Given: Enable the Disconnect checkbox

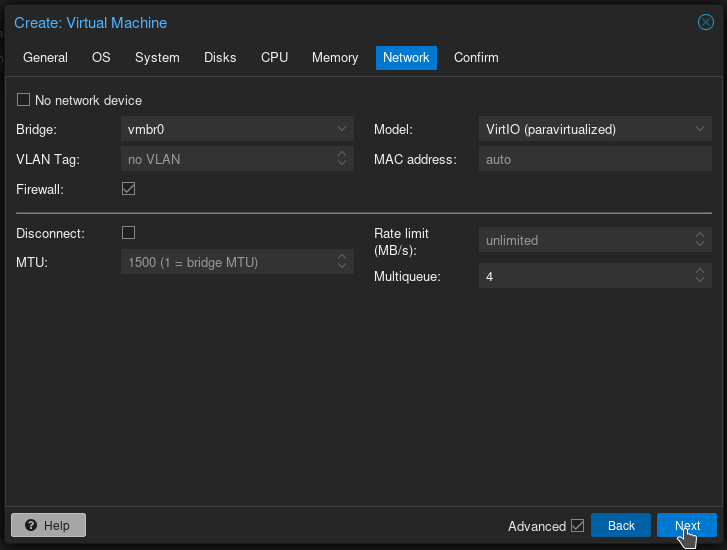Looking at the screenshot, I should (x=128, y=232).
